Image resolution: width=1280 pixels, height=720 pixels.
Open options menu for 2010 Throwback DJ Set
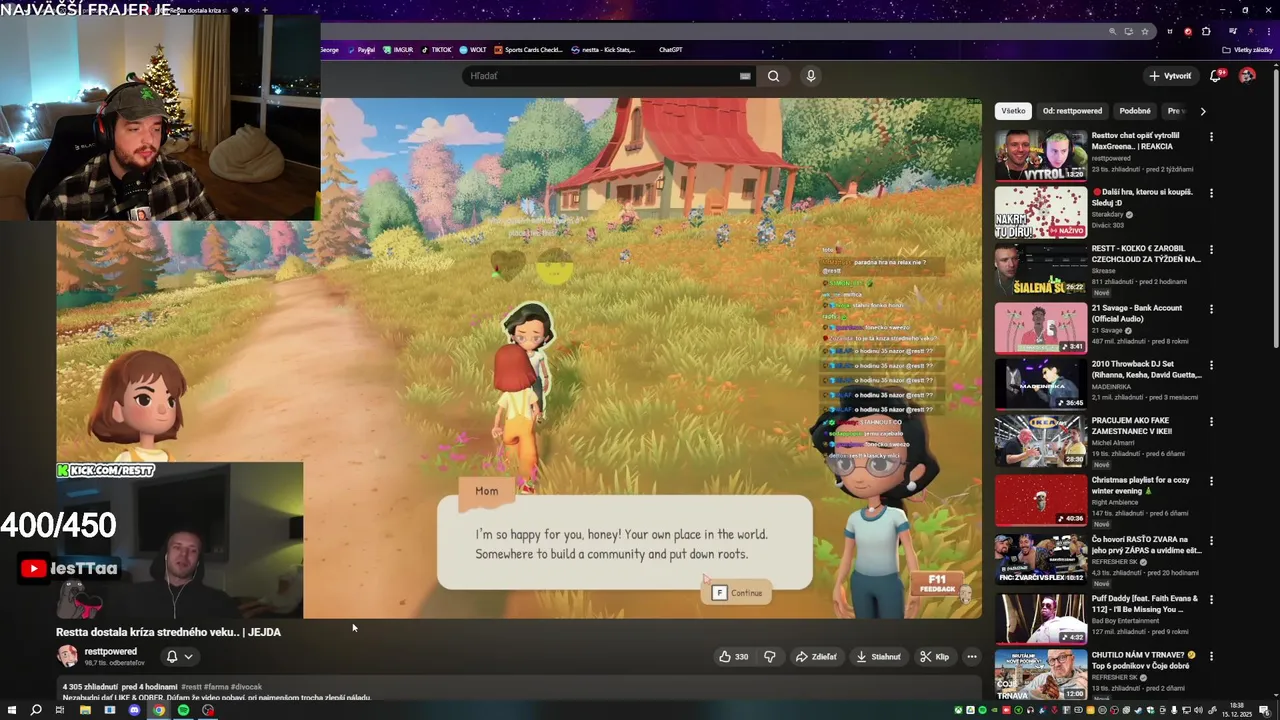[1211, 365]
